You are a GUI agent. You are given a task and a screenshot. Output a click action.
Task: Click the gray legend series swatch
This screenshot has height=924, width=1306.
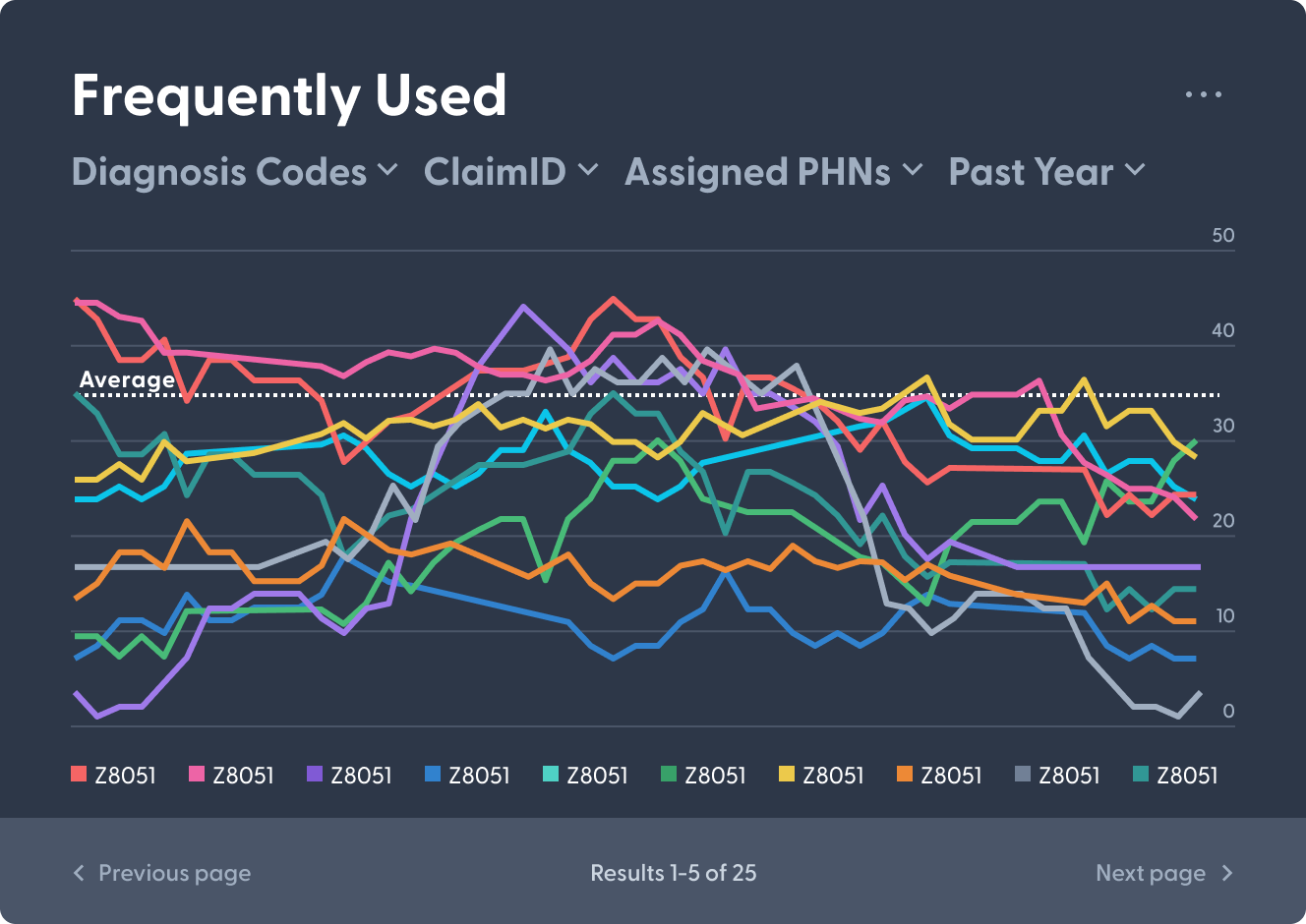[x=1023, y=775]
